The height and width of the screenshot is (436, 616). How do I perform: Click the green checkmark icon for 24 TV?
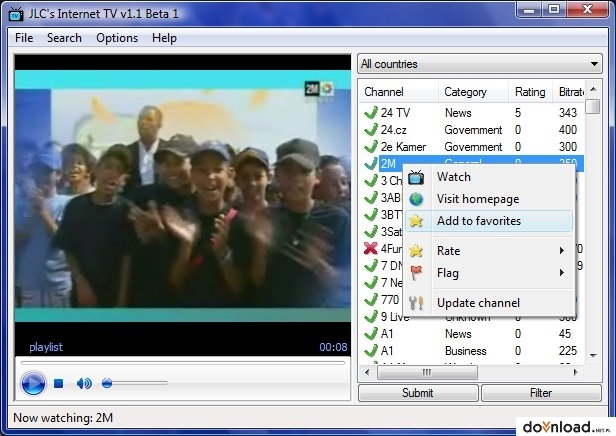click(370, 112)
